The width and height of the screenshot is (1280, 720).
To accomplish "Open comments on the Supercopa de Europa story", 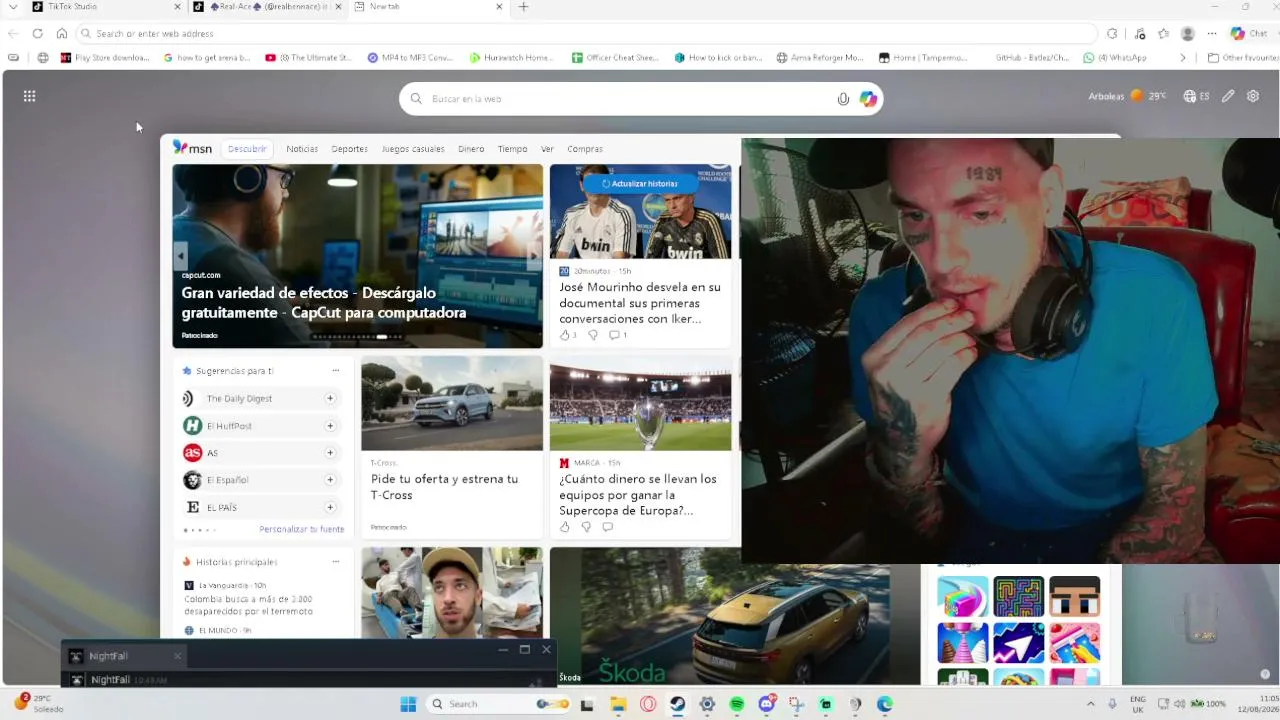I will tap(607, 527).
